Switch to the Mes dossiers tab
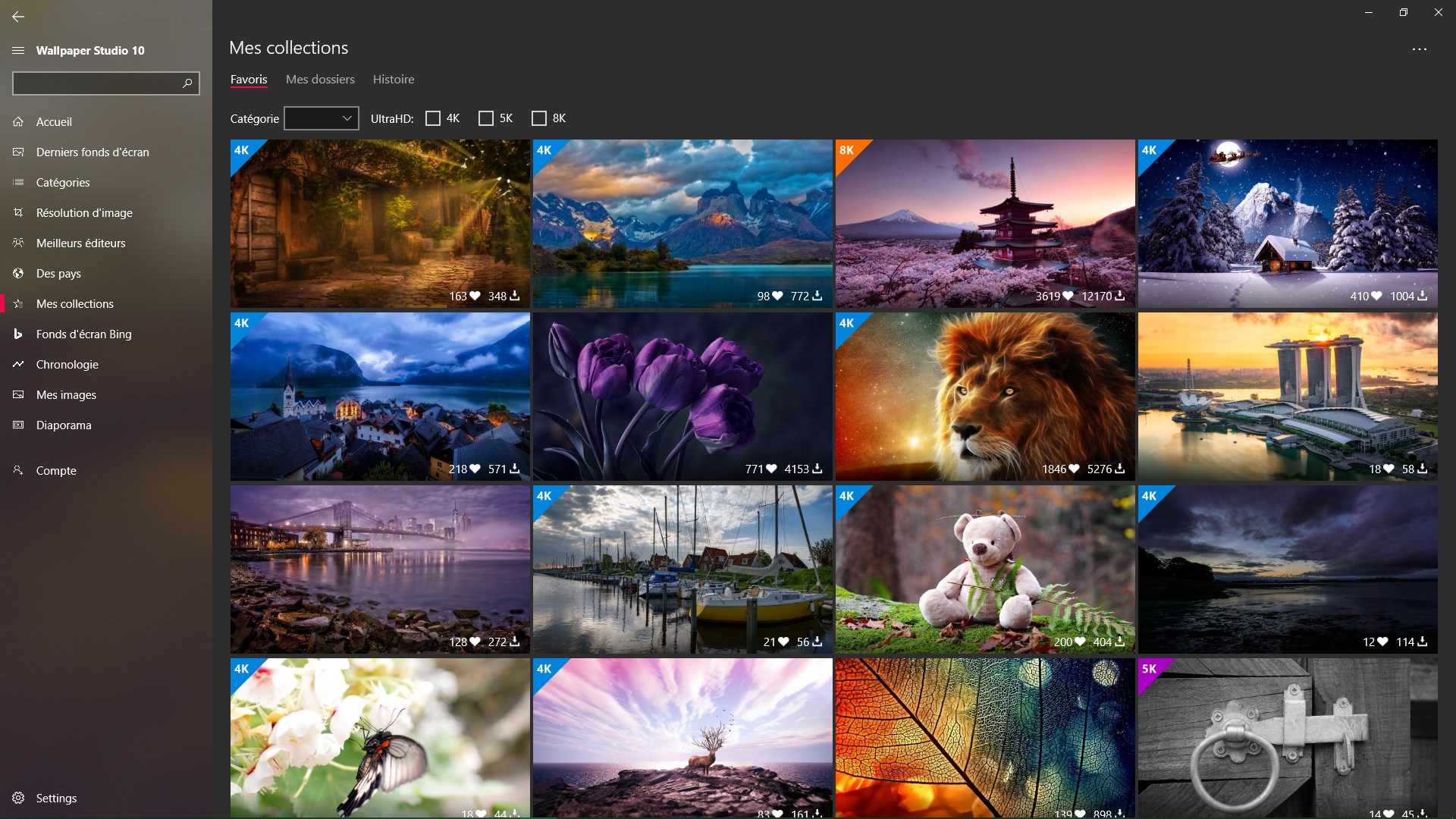 (x=320, y=80)
